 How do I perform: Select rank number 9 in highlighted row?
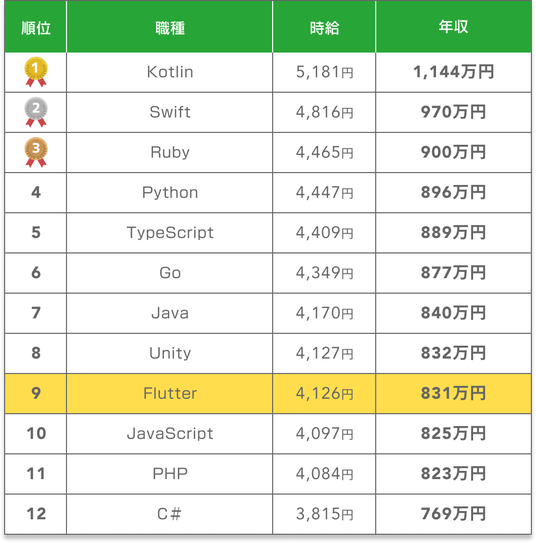(x=36, y=393)
